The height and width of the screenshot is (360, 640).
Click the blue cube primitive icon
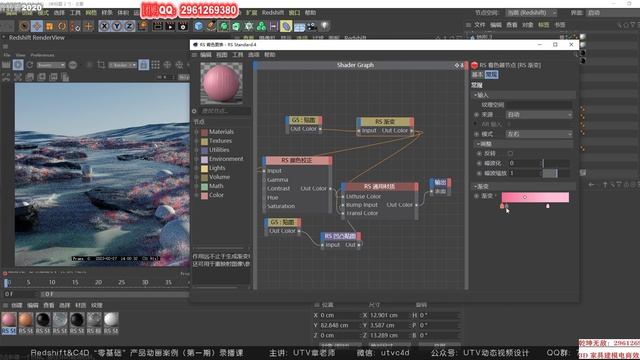pos(198,26)
